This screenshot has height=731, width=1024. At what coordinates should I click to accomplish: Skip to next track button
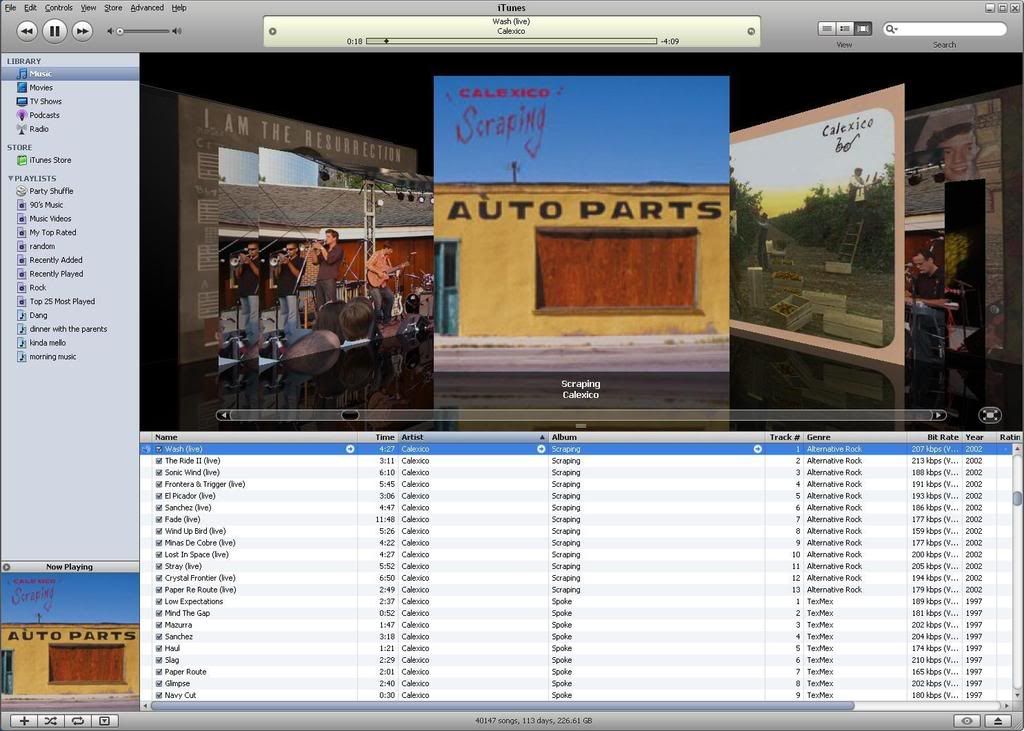click(82, 31)
